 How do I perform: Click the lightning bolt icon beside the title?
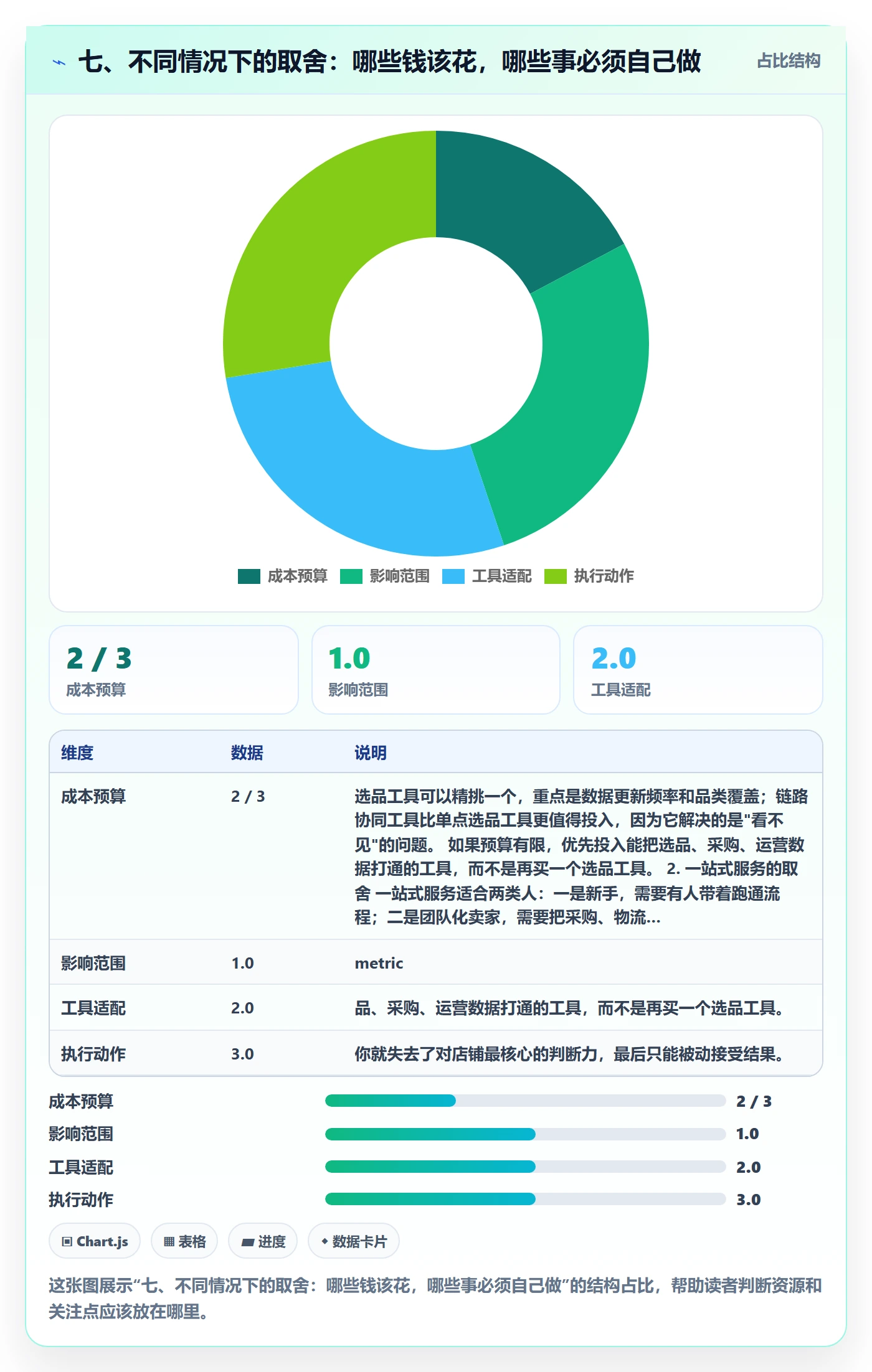[59, 62]
